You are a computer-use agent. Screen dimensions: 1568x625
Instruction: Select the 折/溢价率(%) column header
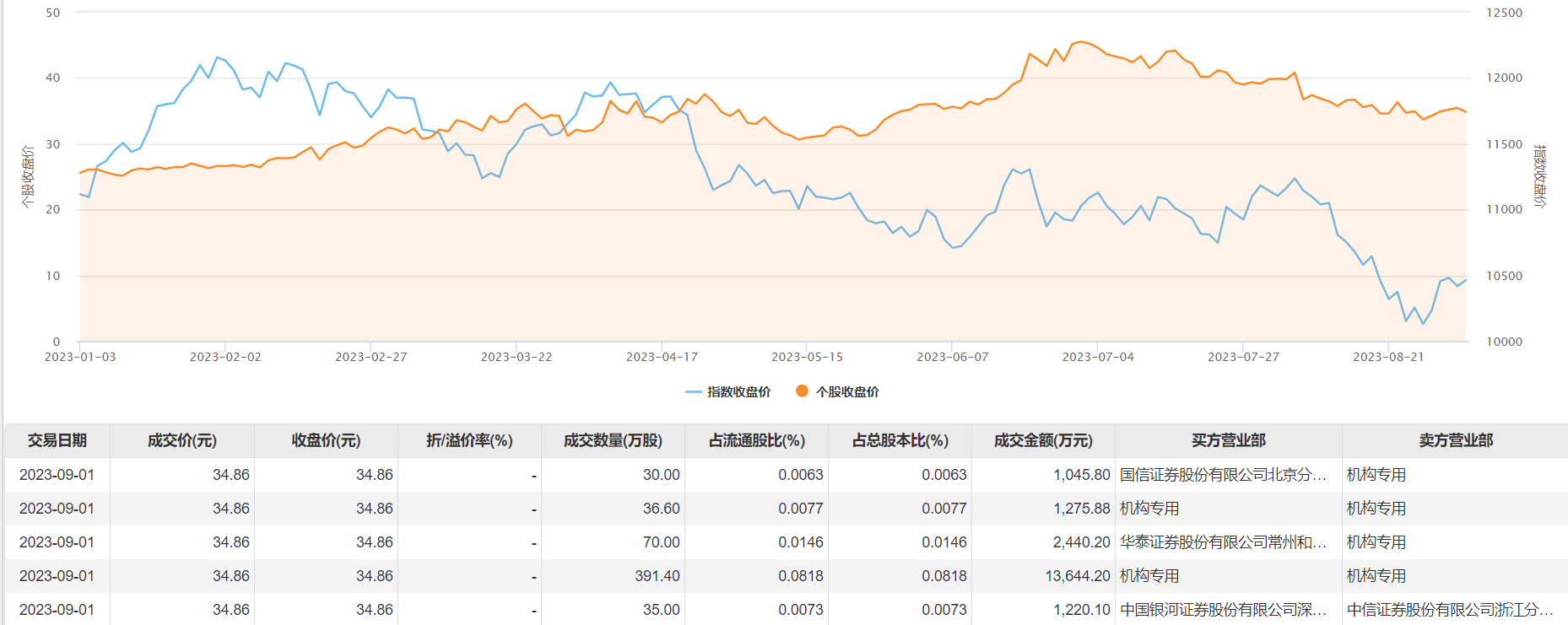469,440
